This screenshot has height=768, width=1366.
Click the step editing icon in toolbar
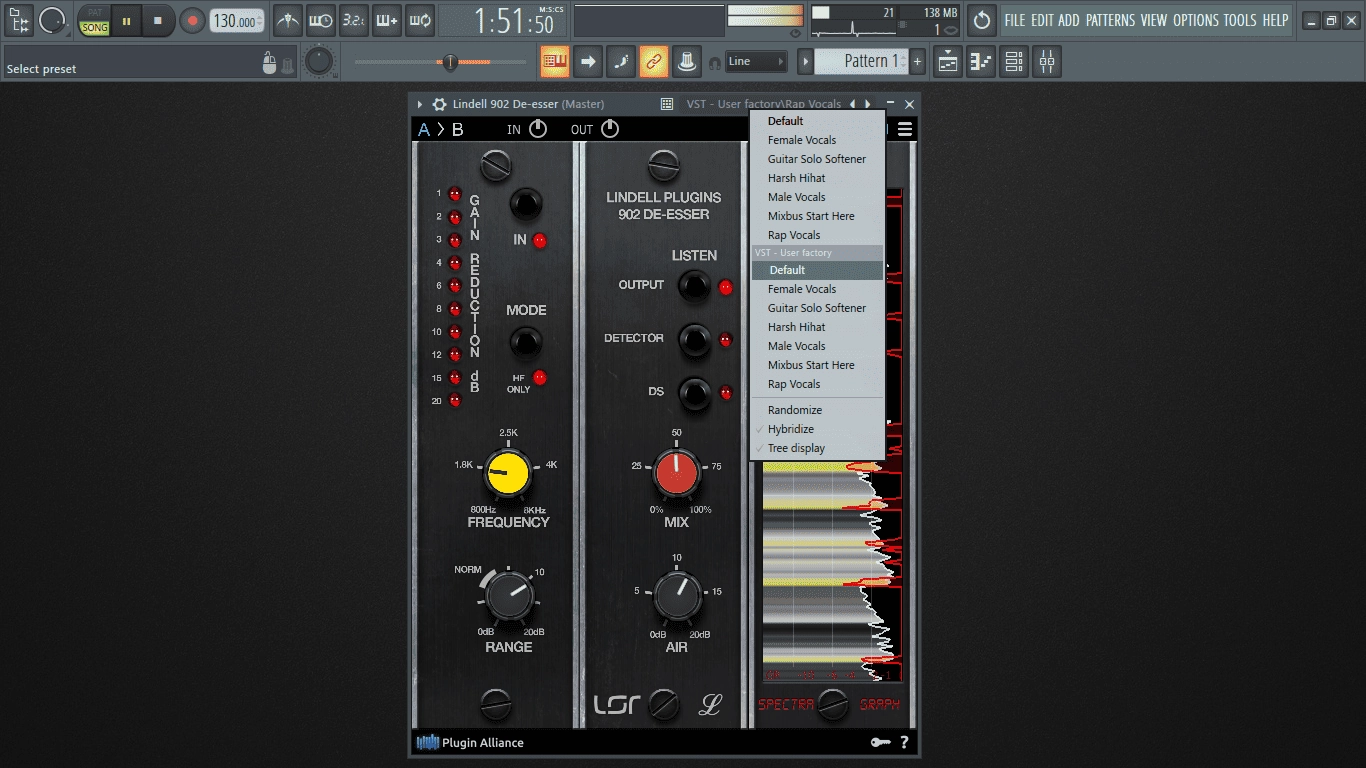[621, 62]
